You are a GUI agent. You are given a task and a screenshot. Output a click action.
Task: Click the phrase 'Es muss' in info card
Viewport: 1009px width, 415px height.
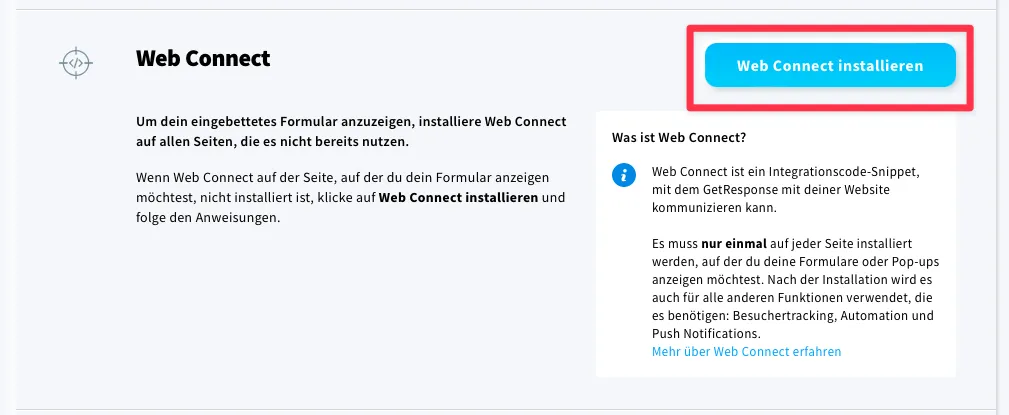[x=672, y=244]
